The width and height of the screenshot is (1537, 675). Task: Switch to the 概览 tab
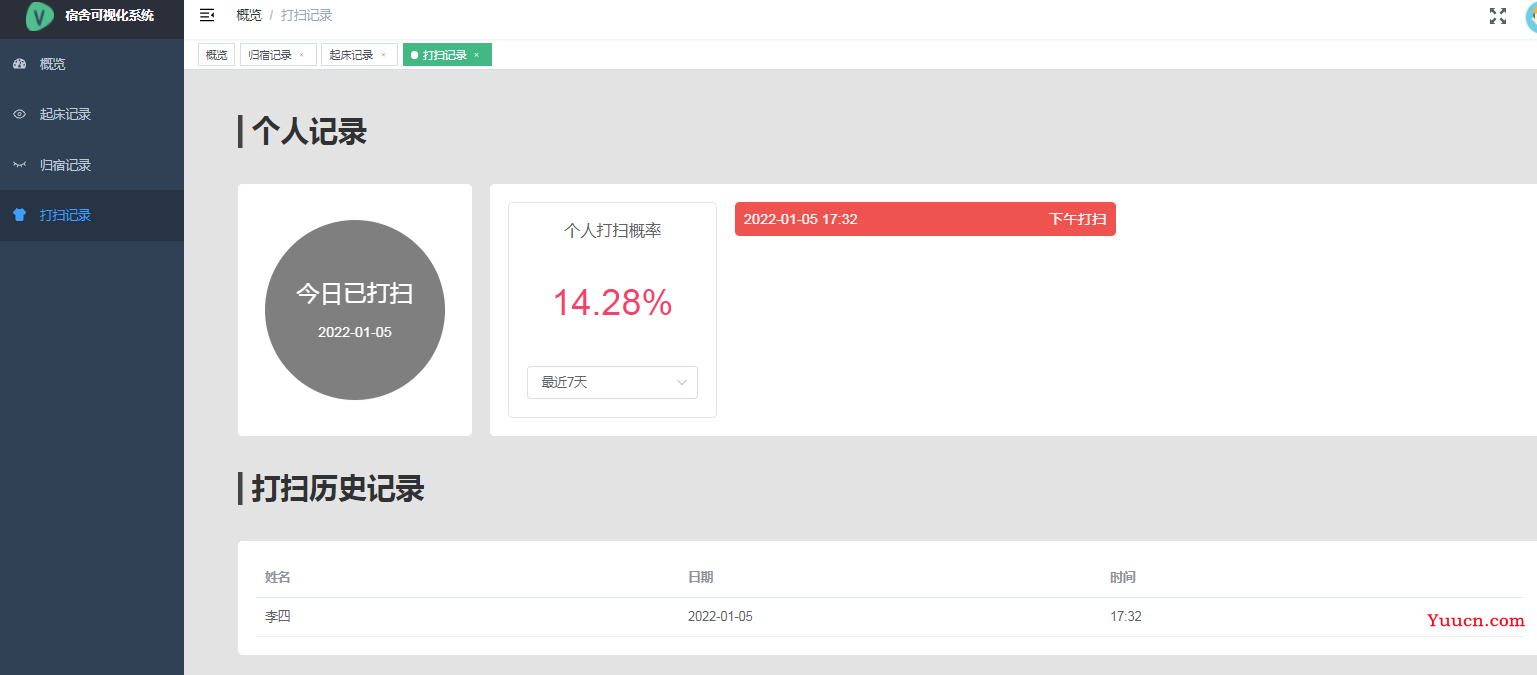click(x=216, y=55)
